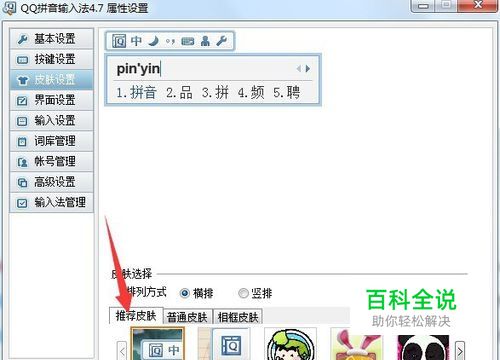Select candidate 1.拼音
This screenshot has width=500, height=360.
136,92
